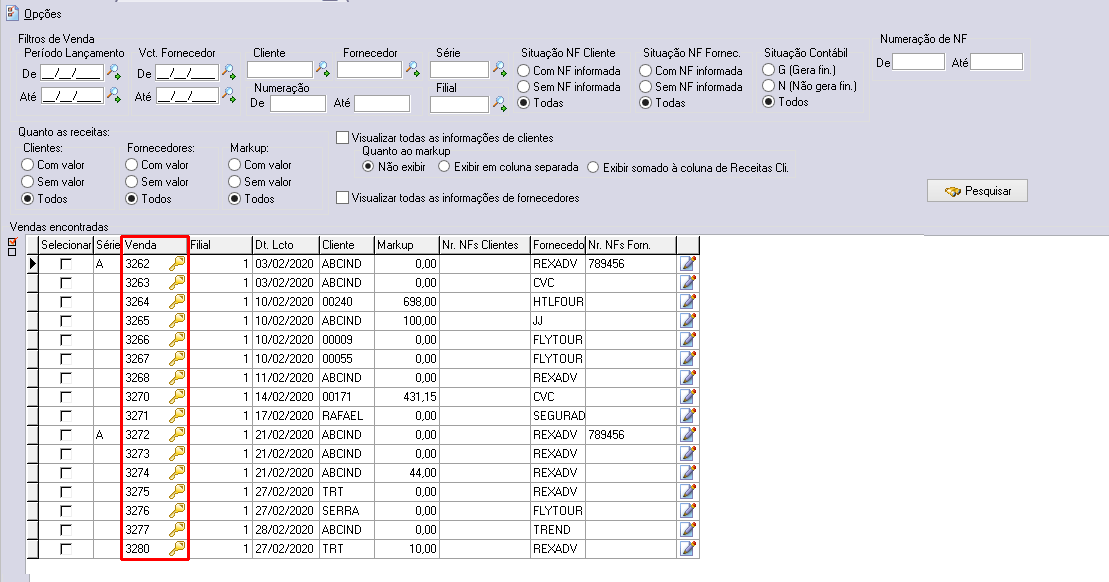This screenshot has height=582, width=1109.
Task: Choose Fornecedores Sem valor option
Action: (132, 182)
